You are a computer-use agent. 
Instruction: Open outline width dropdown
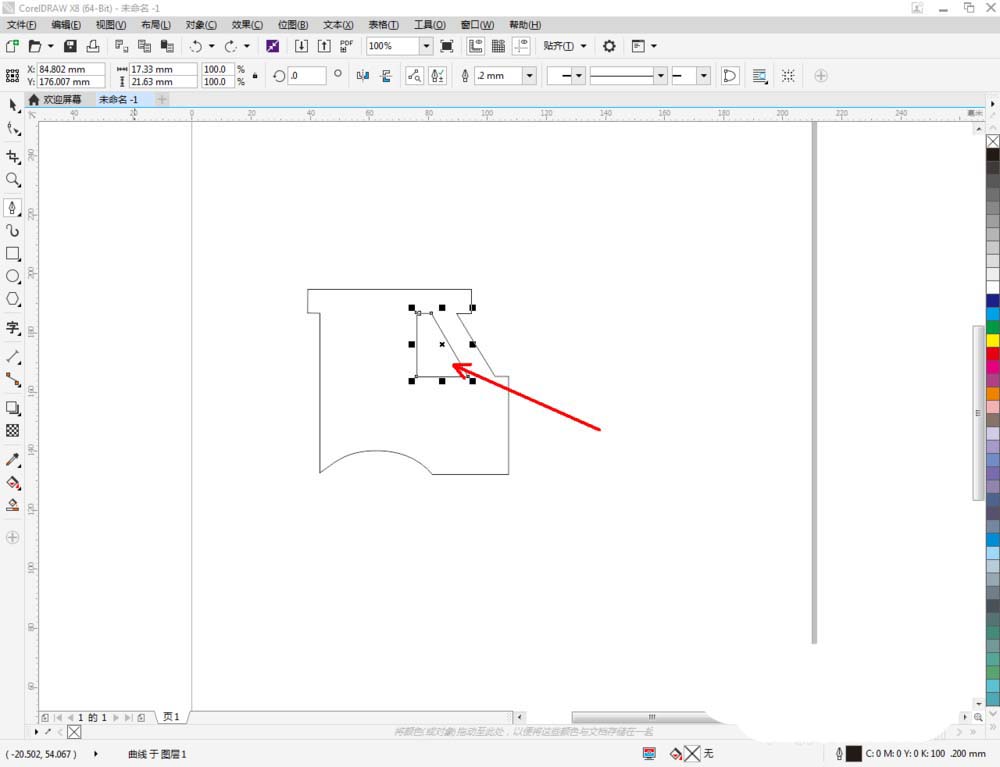pyautogui.click(x=529, y=76)
